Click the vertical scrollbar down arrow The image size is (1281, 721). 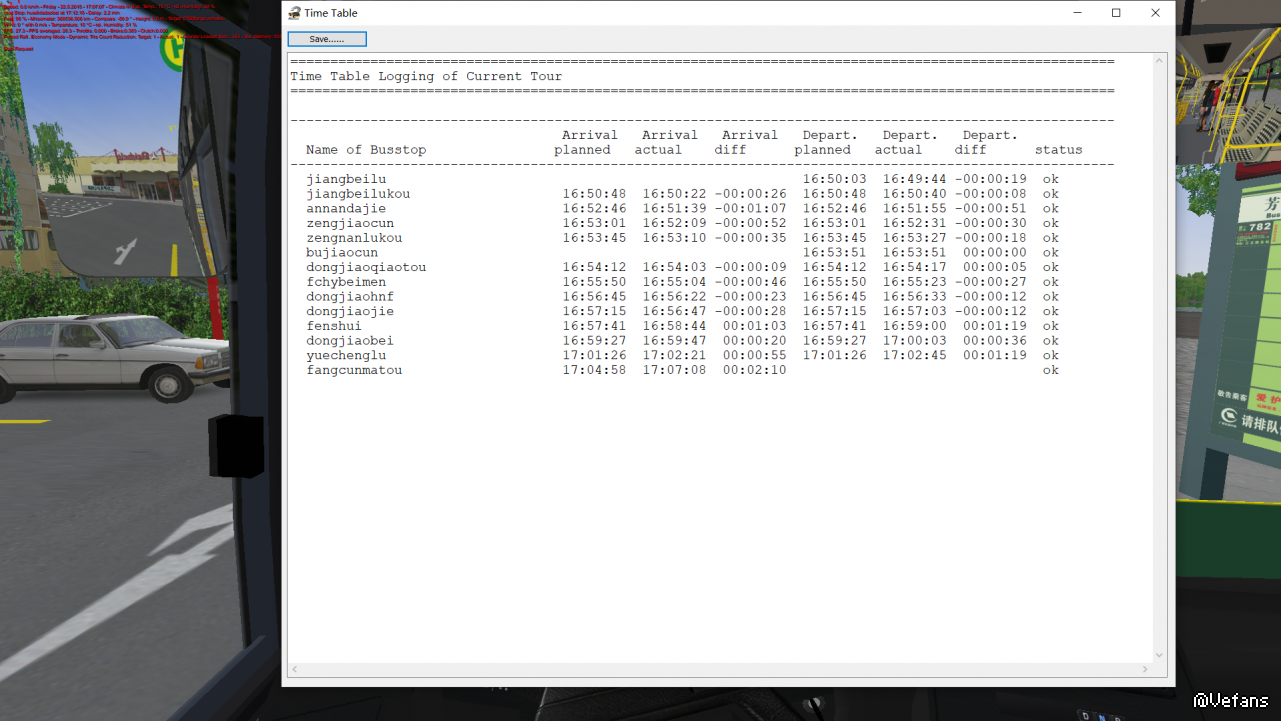point(1160,655)
